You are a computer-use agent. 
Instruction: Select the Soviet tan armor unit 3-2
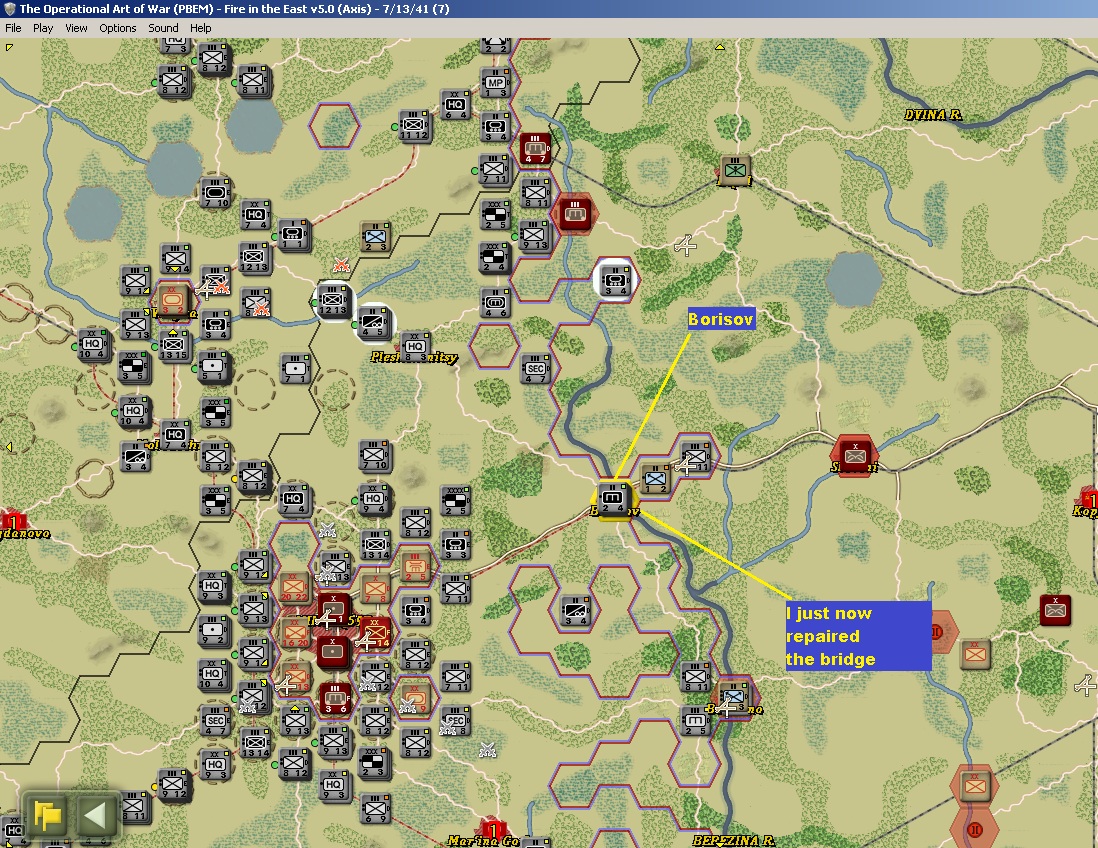[x=173, y=300]
